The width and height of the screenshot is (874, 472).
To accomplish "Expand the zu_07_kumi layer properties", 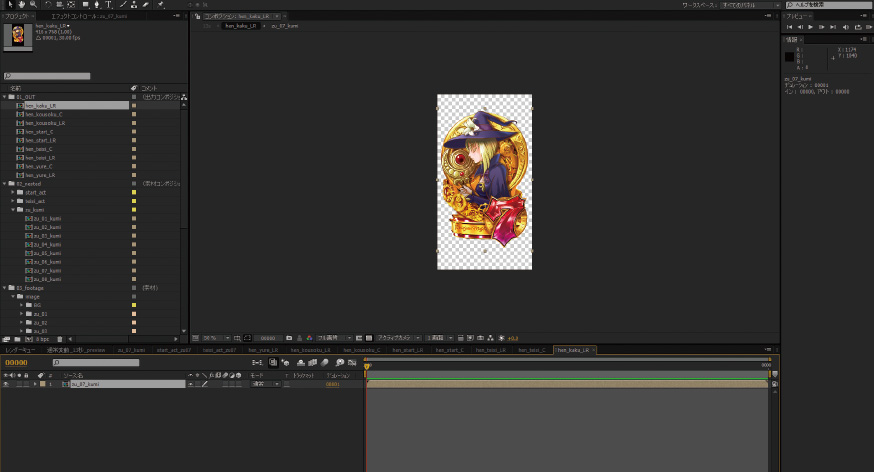I will point(35,384).
